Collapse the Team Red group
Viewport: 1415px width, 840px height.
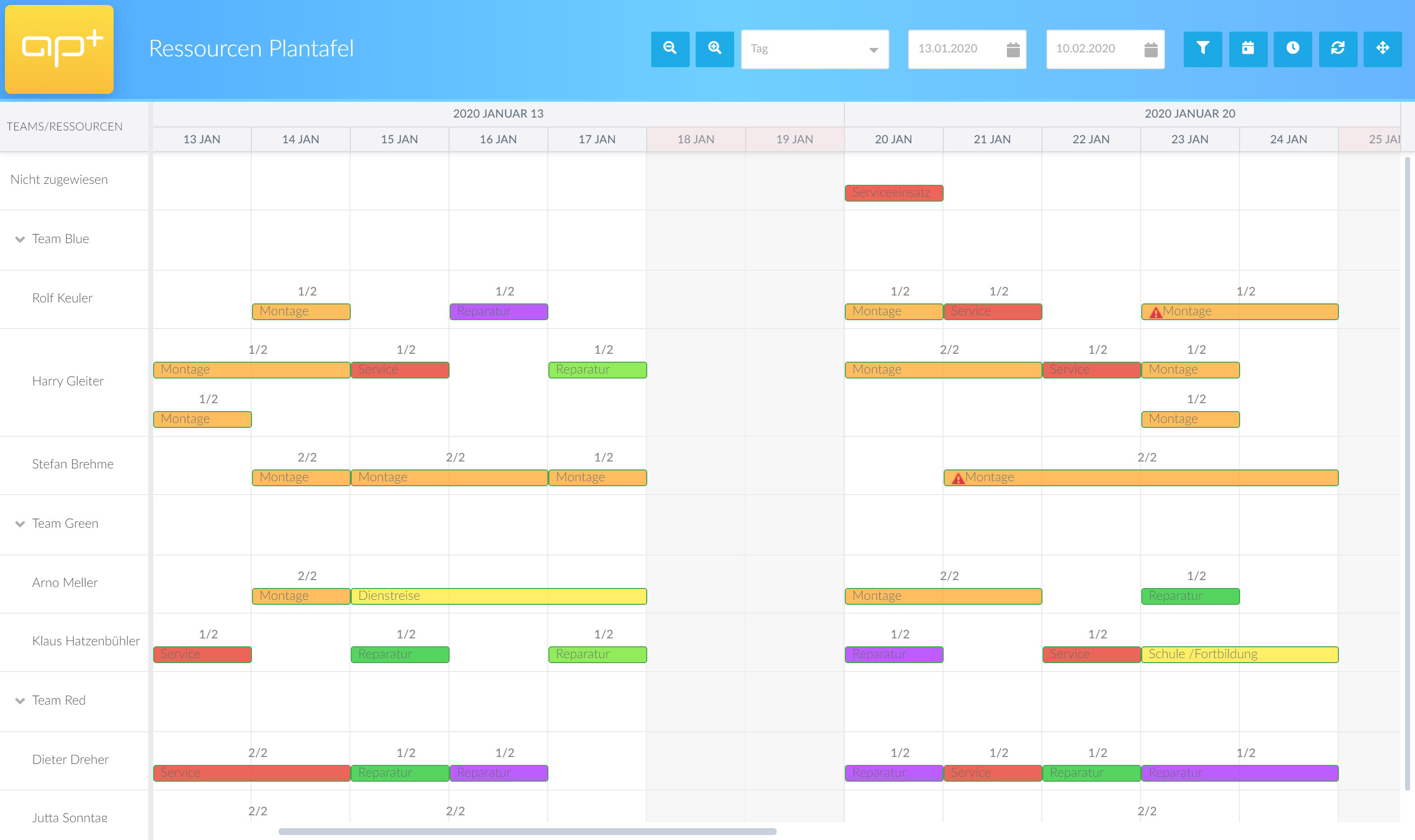(x=20, y=701)
